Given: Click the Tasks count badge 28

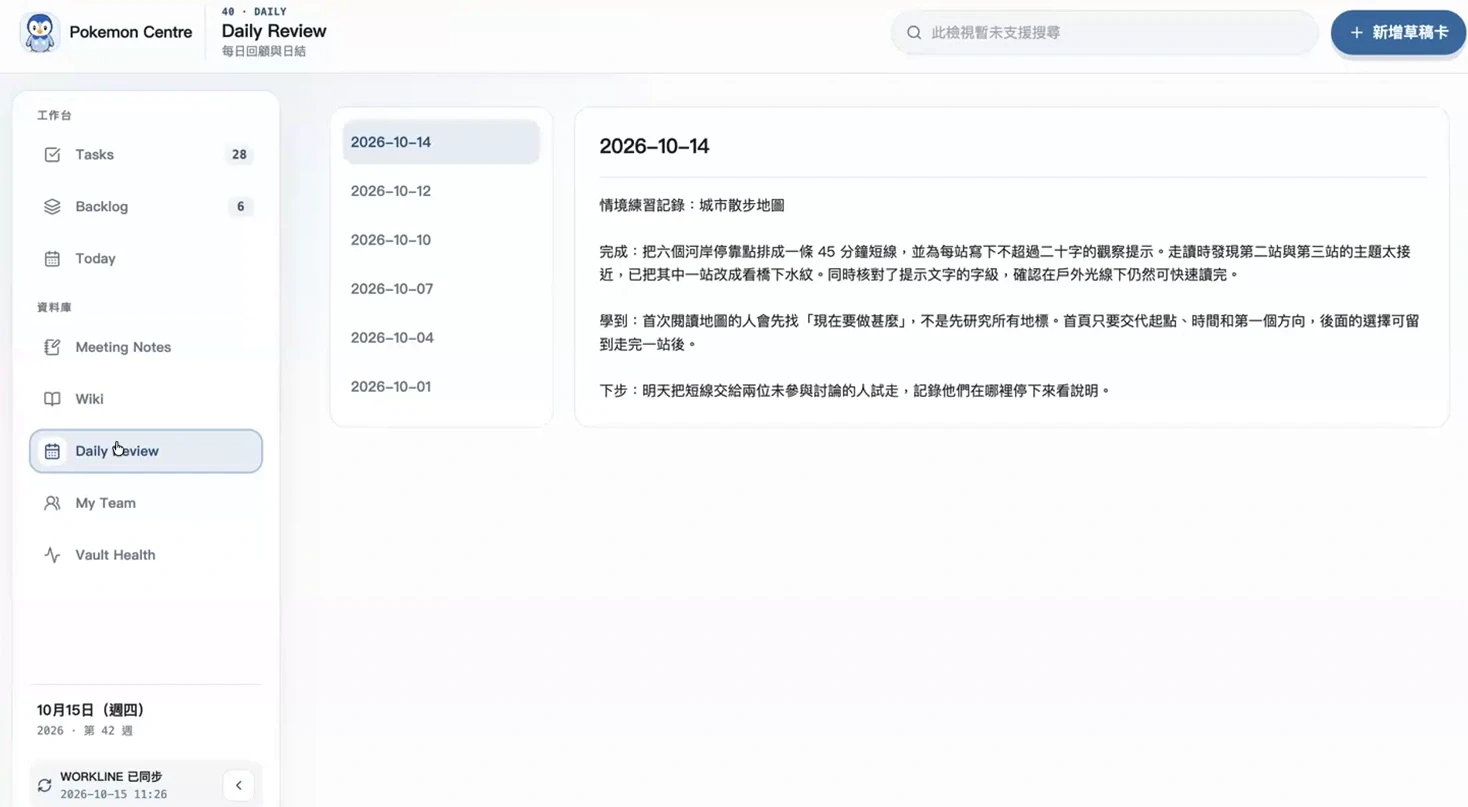Looking at the screenshot, I should tap(239, 155).
